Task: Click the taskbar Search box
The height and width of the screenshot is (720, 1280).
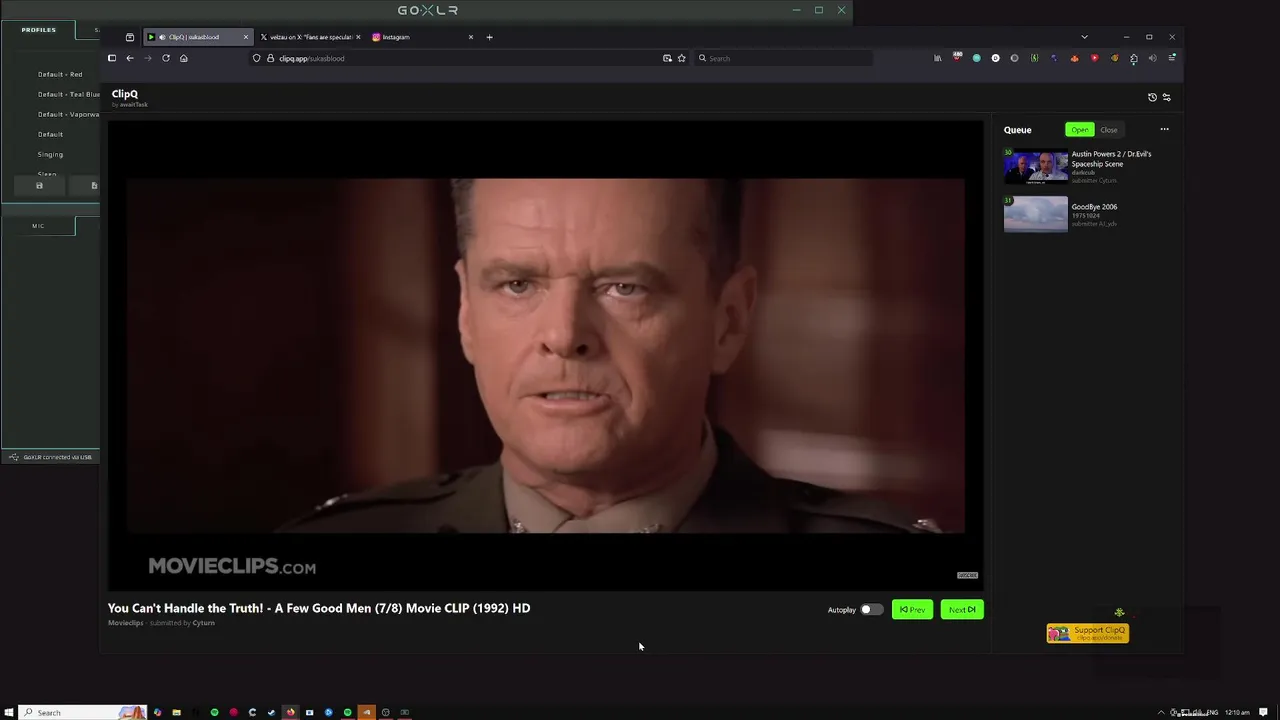Action: [83, 712]
